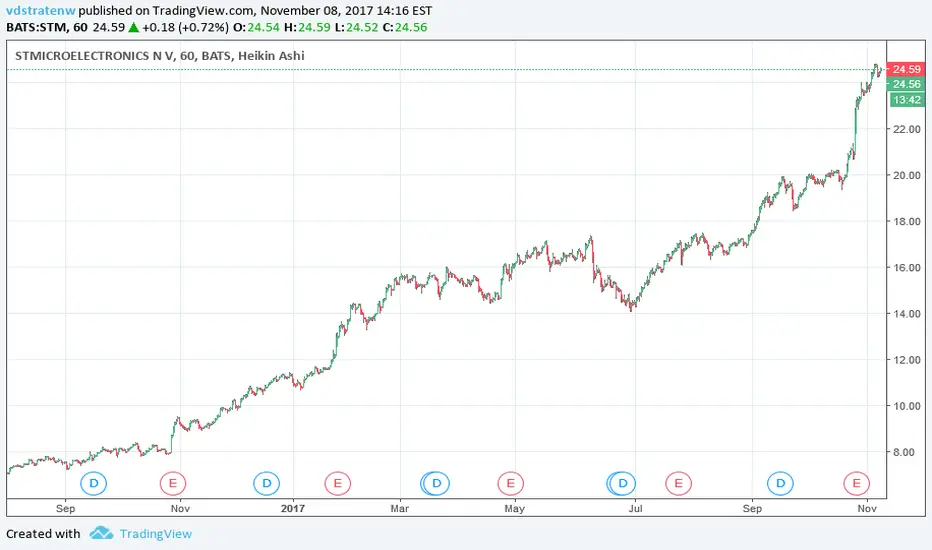Image resolution: width=932 pixels, height=550 pixels.
Task: Click the 18.00 price axis label
Action: coord(906,221)
